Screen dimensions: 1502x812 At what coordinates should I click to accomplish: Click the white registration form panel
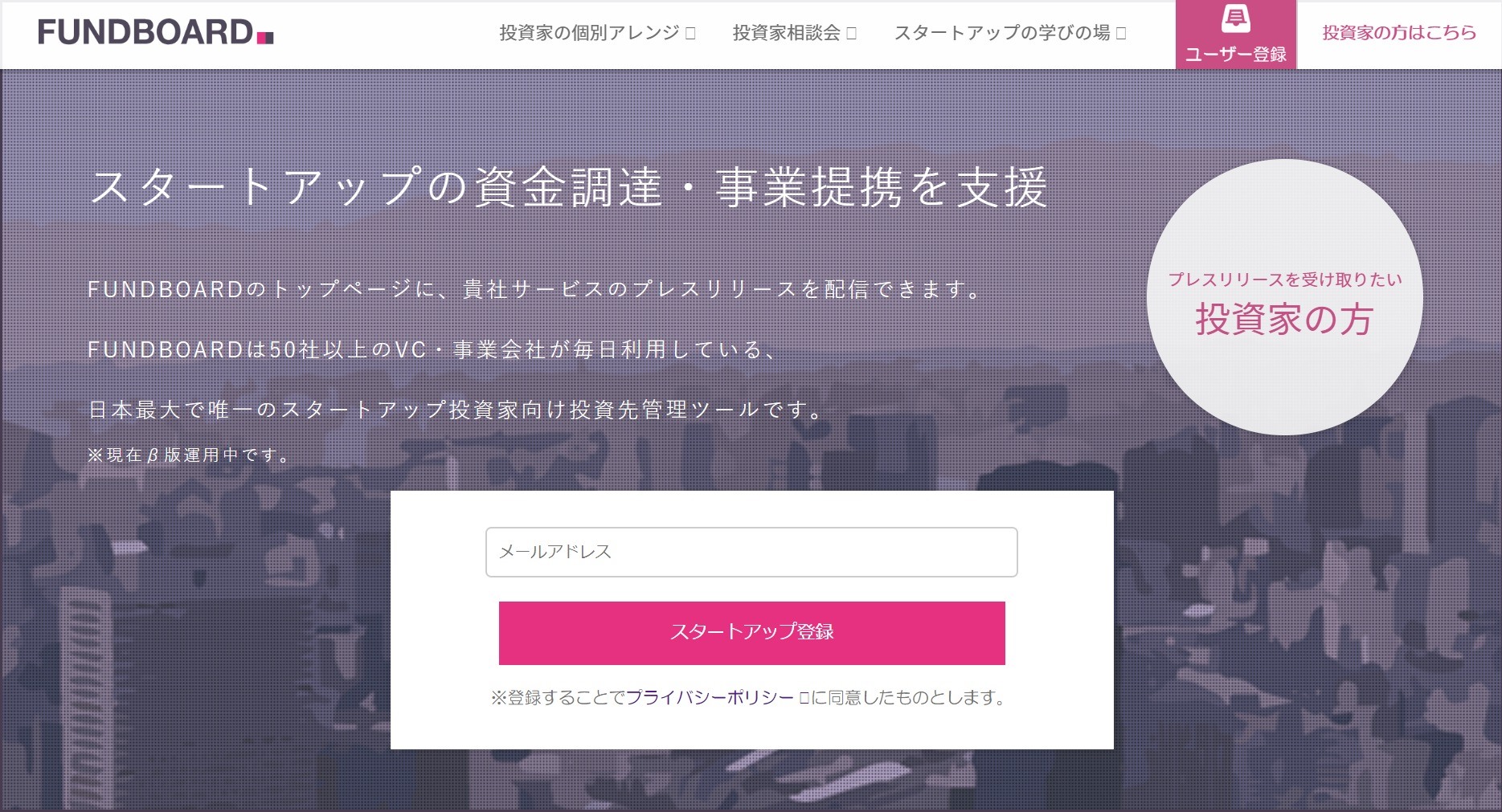pos(751,620)
